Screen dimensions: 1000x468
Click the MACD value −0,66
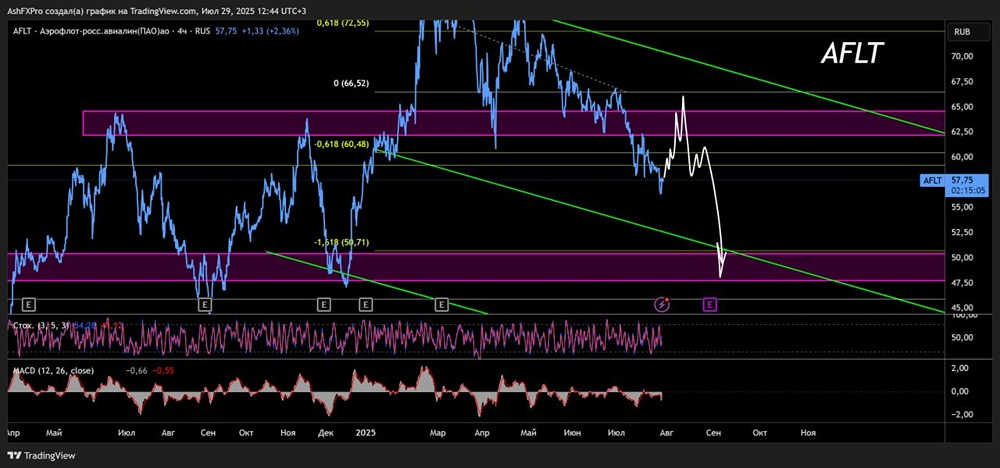136,370
